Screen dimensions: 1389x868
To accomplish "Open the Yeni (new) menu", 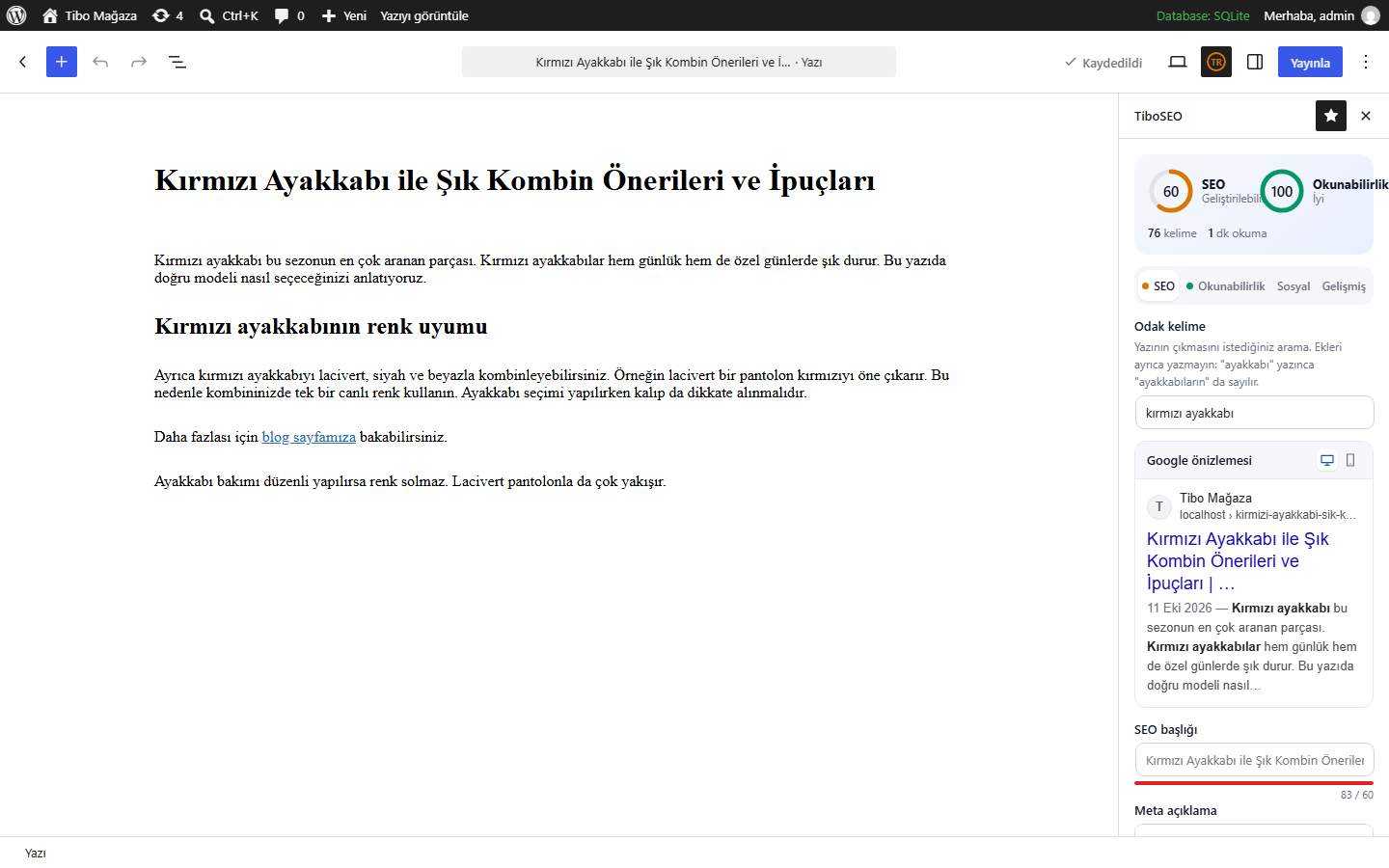I will [x=344, y=15].
